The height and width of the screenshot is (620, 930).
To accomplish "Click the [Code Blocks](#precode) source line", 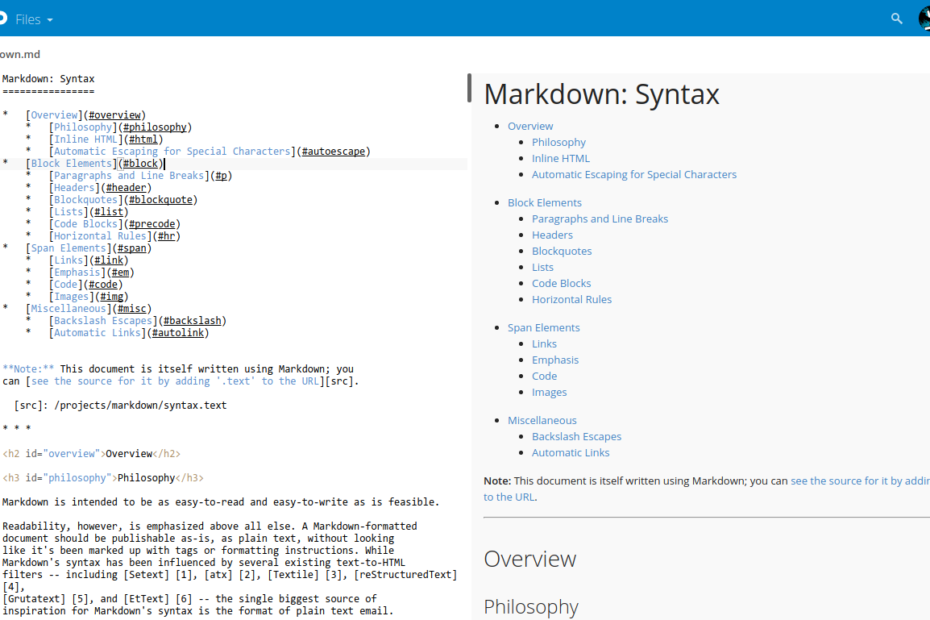I will [114, 224].
